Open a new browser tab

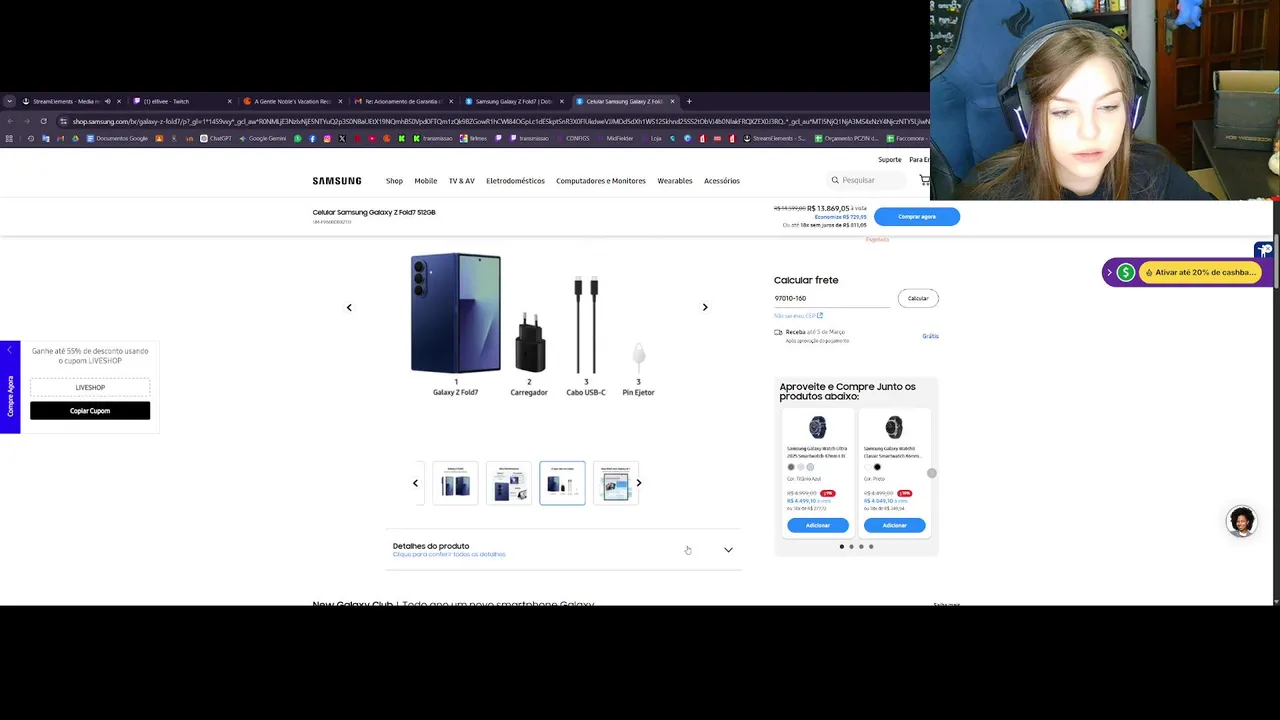coord(689,101)
